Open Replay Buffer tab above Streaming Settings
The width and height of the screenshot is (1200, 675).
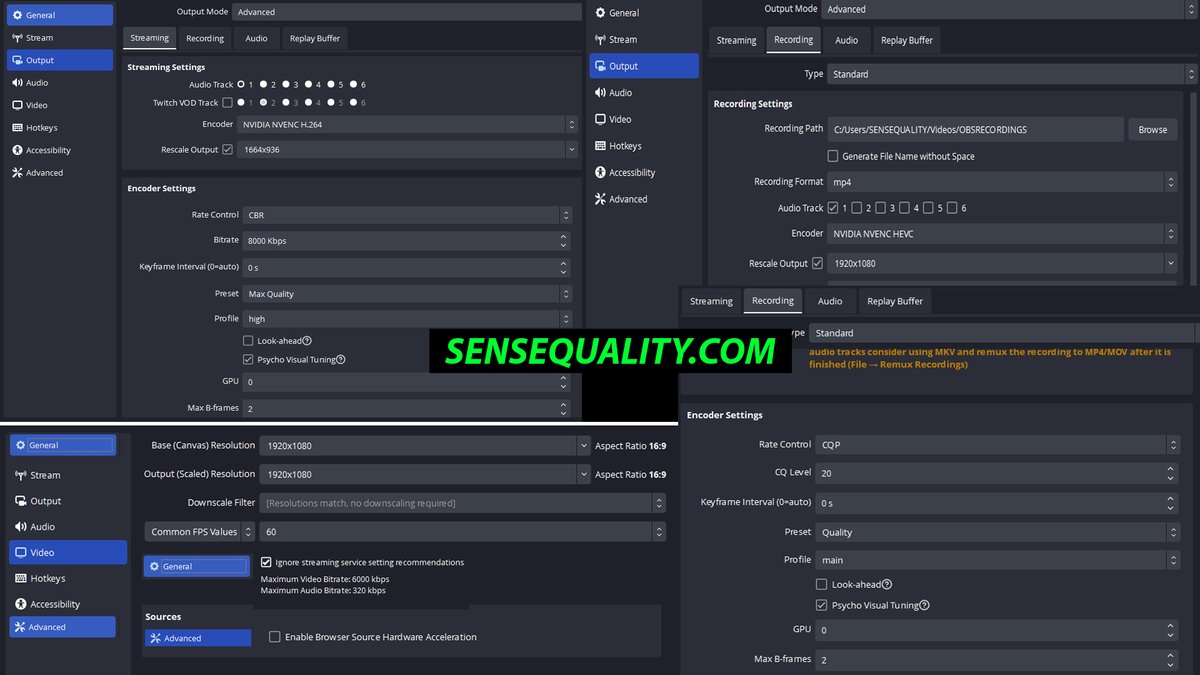click(x=315, y=38)
